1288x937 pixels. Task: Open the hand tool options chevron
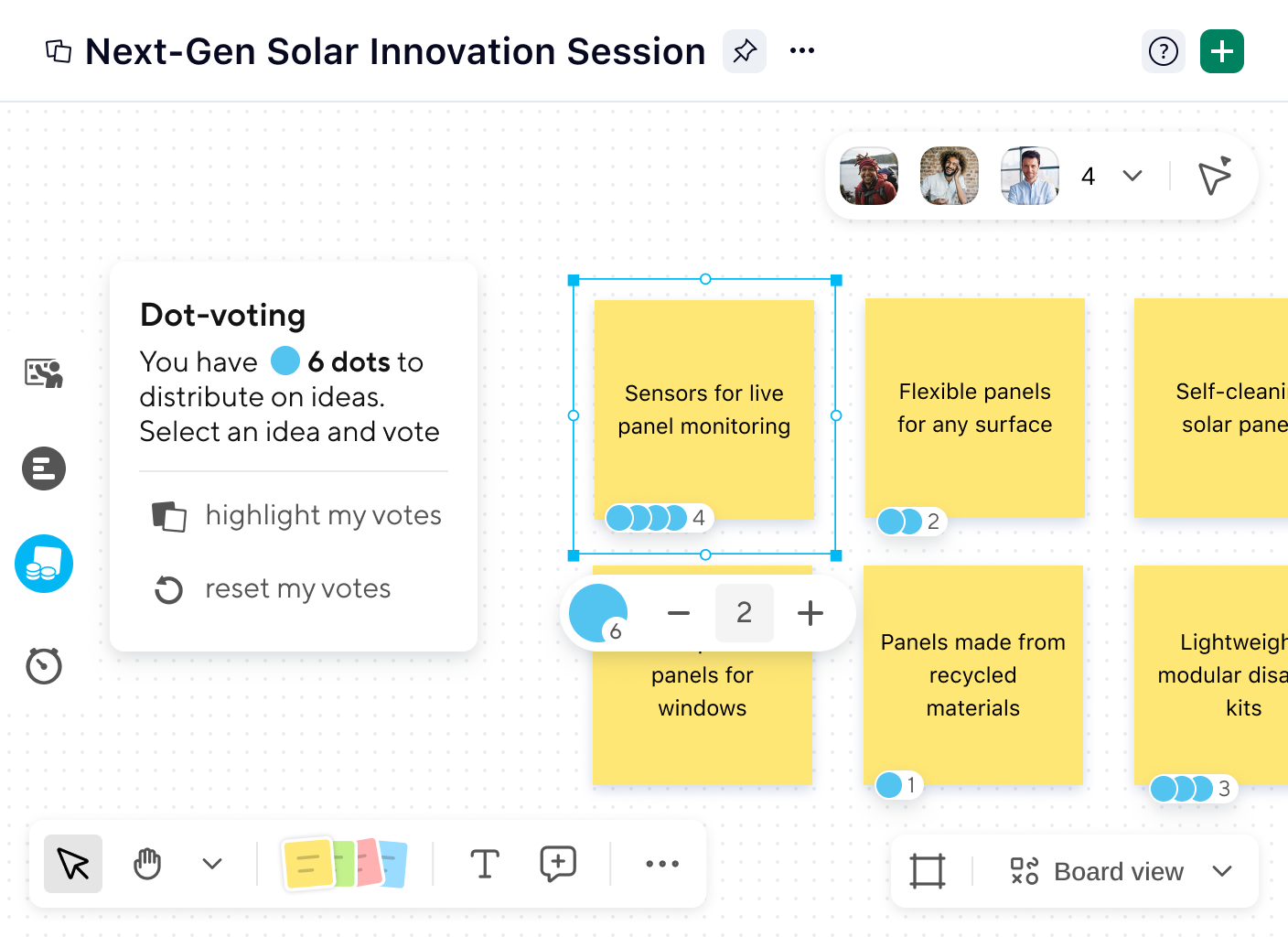pos(211,863)
